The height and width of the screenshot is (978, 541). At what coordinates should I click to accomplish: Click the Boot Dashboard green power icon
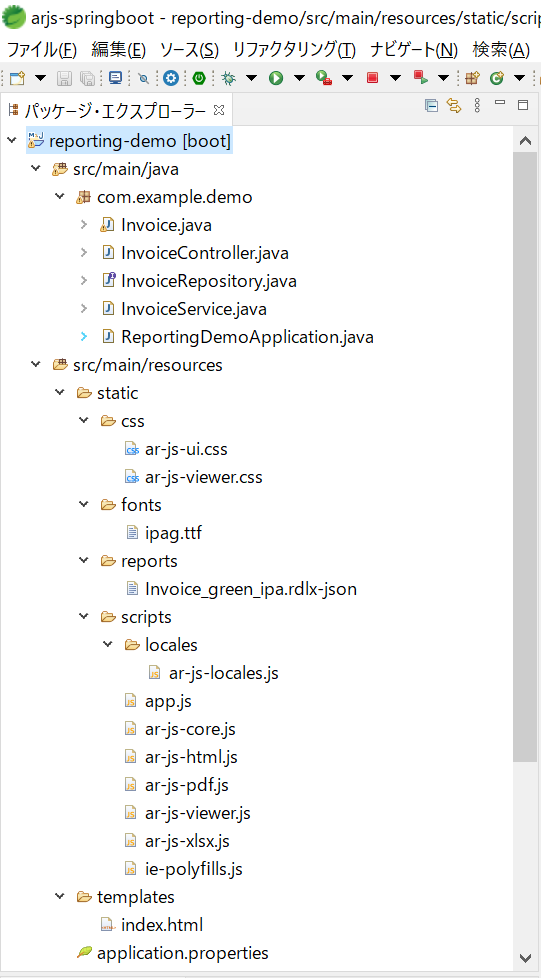point(199,78)
